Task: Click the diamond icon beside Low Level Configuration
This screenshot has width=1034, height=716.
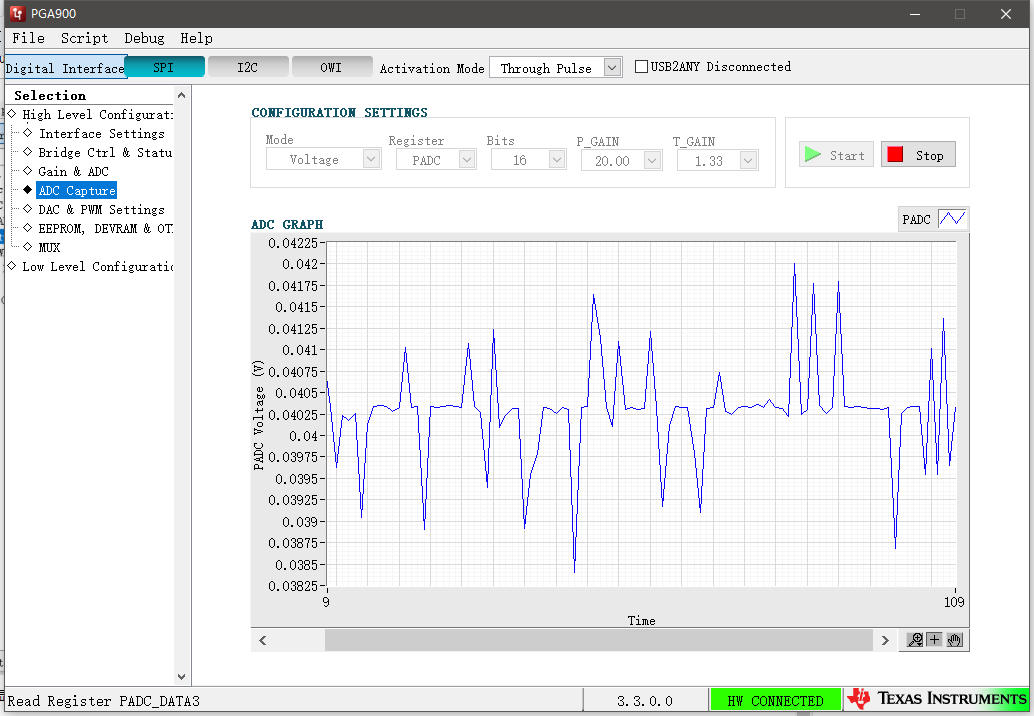Action: click(x=12, y=266)
